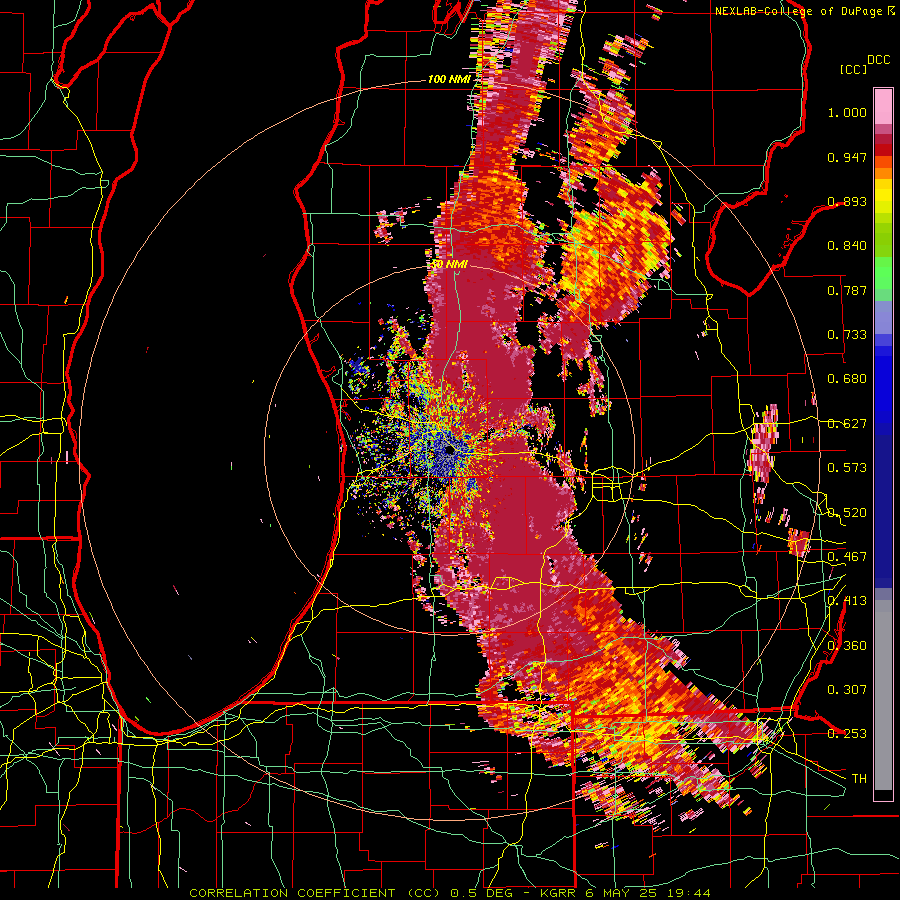This screenshot has width=900, height=900.
Task: Pick the bright green colorbar segment
Action: coord(883,273)
